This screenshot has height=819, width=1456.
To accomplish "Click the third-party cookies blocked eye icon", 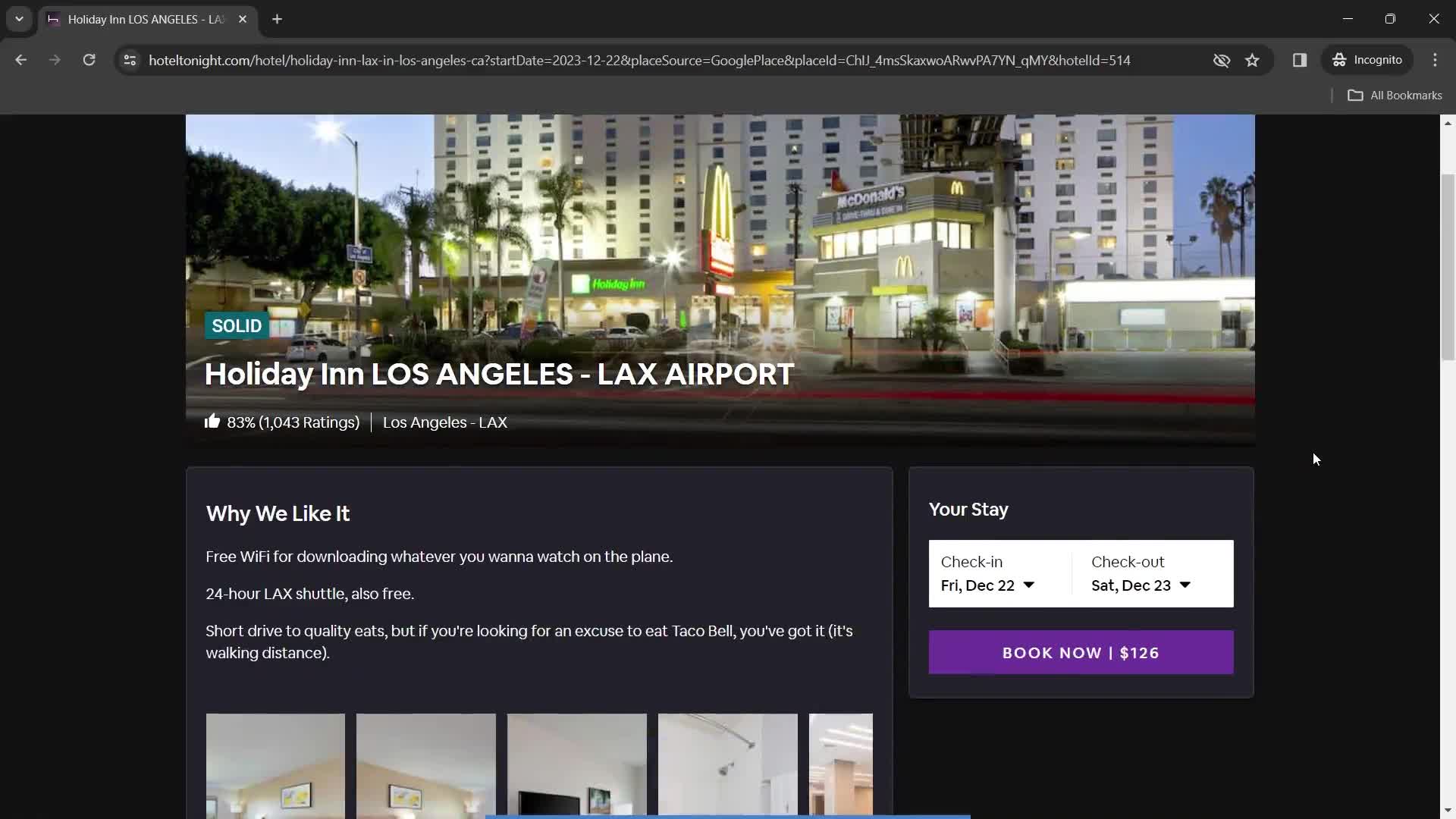I will (1221, 60).
